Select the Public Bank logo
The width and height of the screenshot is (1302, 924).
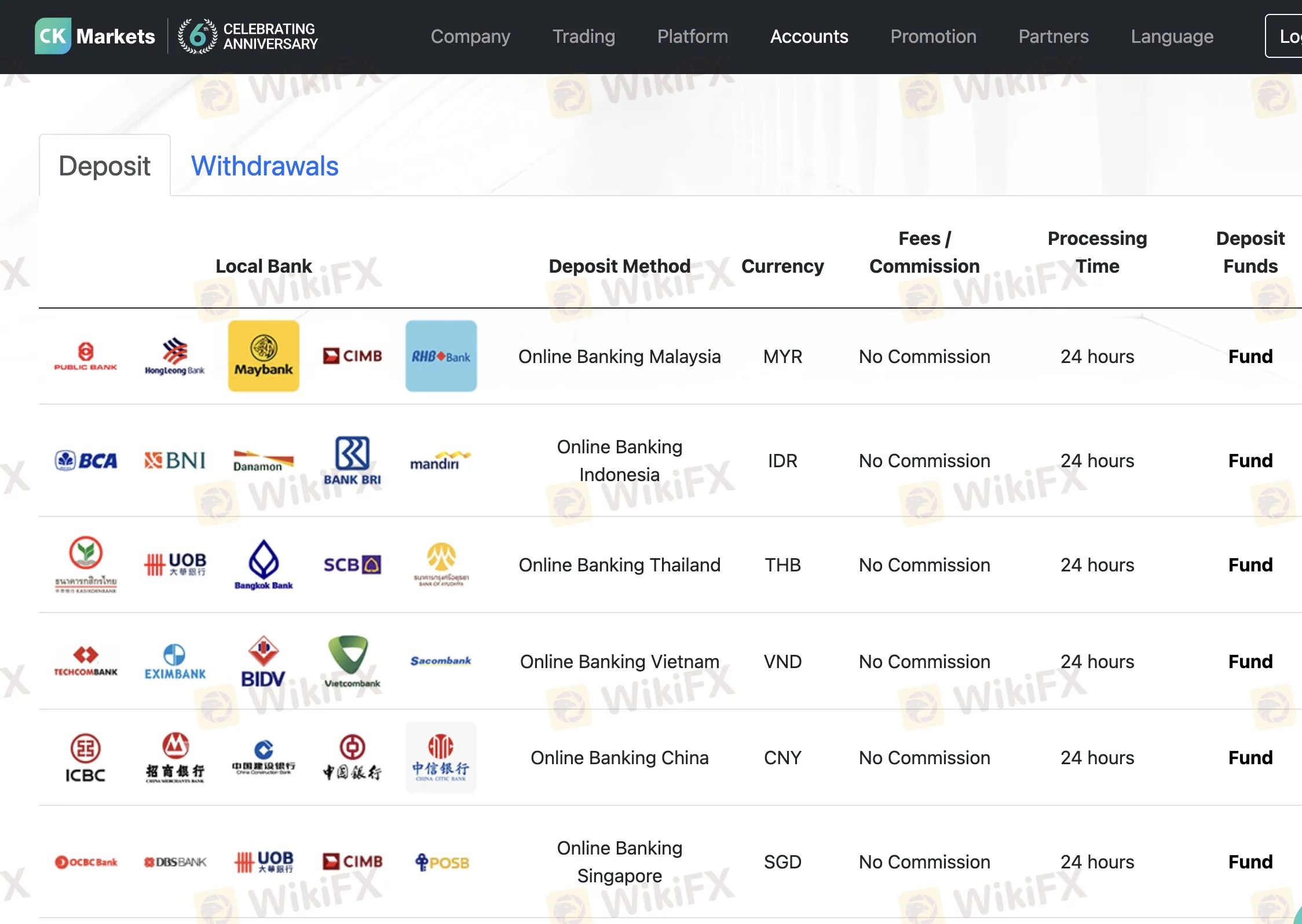tap(86, 356)
